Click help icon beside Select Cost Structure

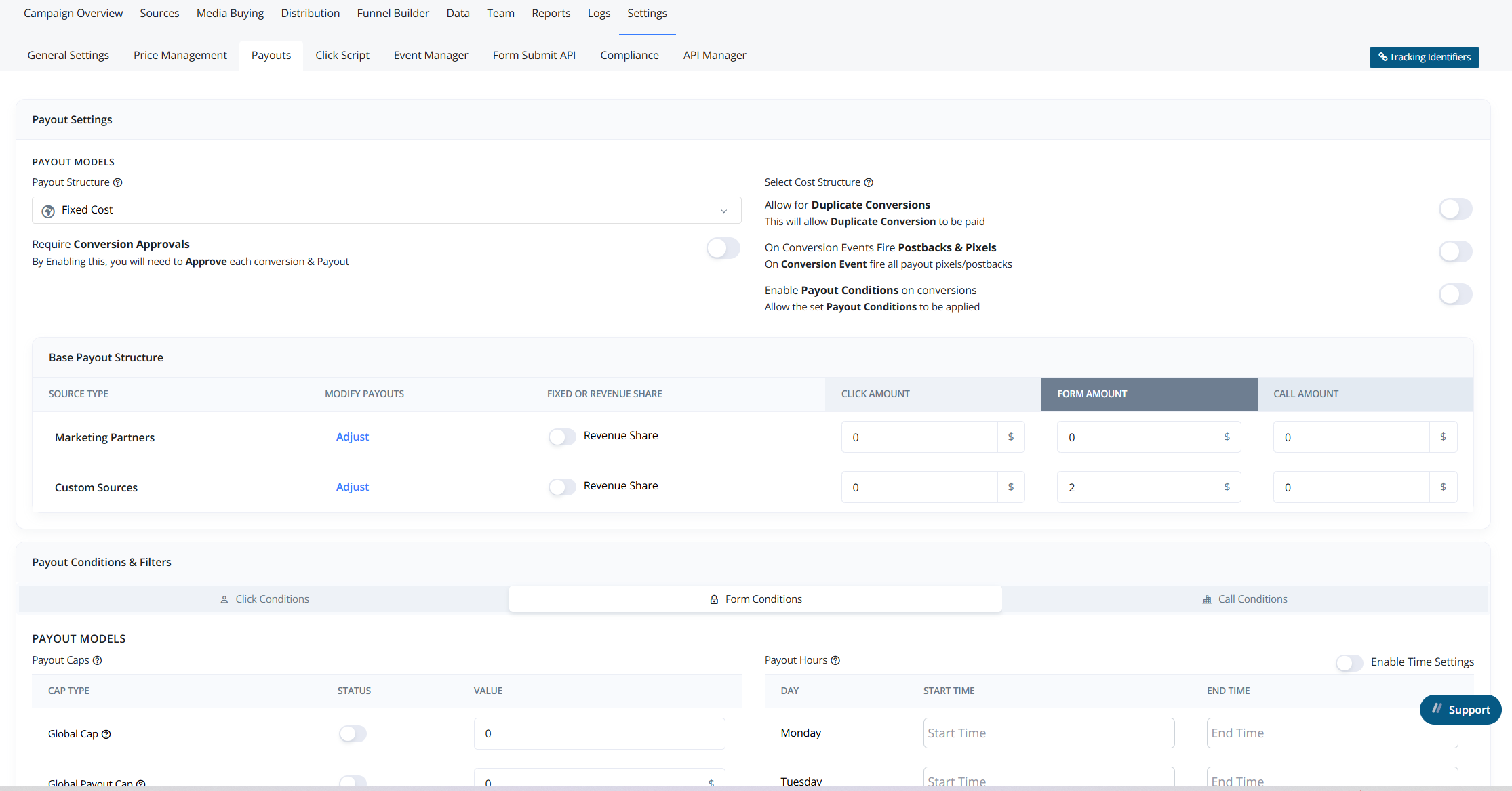point(869,182)
